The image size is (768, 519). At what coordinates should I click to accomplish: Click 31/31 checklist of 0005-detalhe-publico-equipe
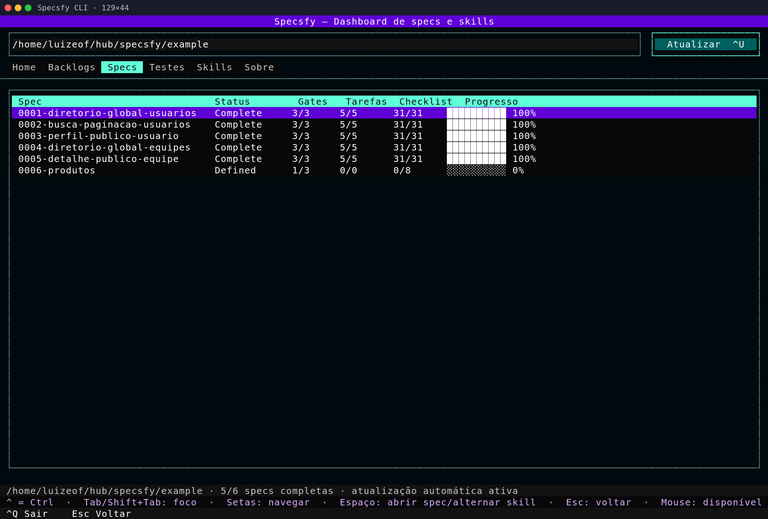(x=408, y=159)
